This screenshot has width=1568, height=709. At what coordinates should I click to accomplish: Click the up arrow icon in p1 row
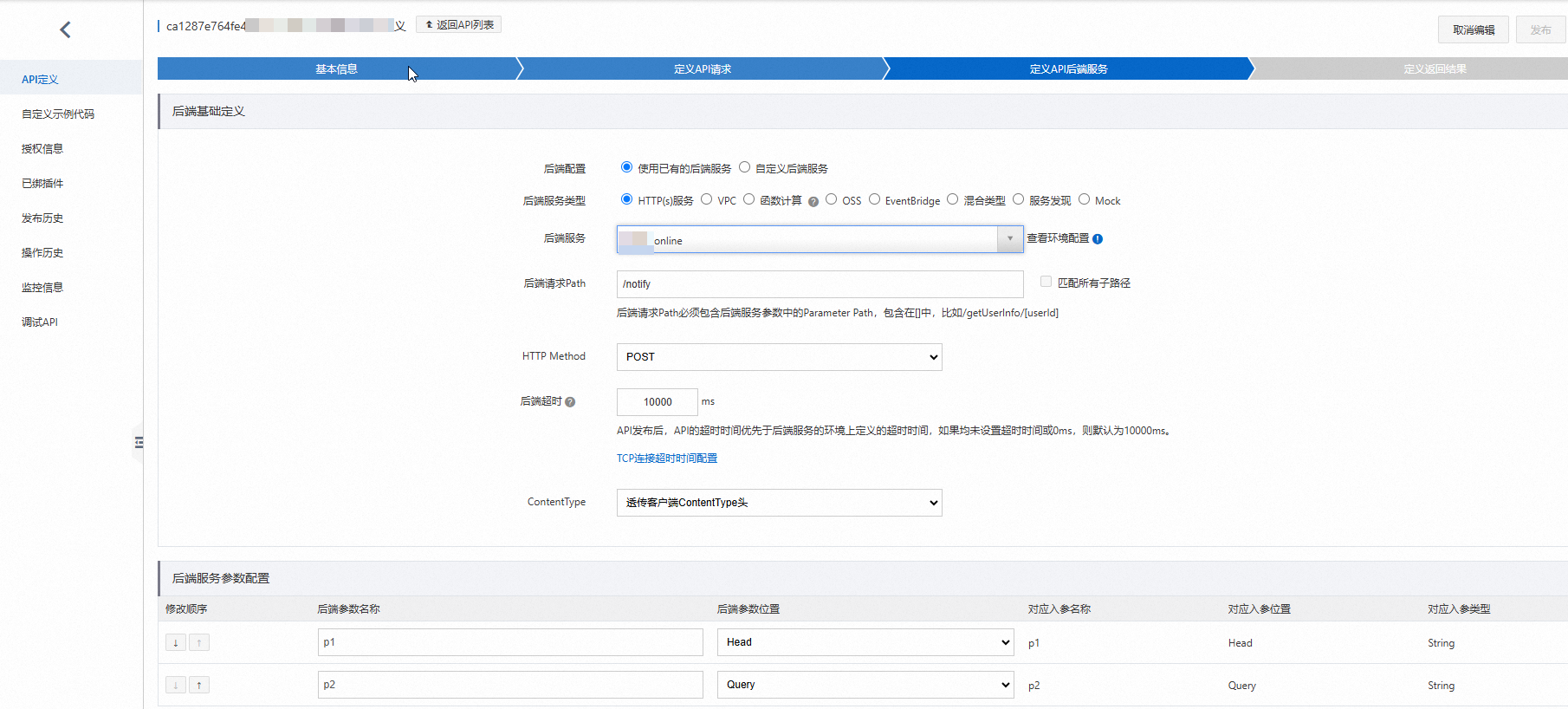tap(199, 642)
